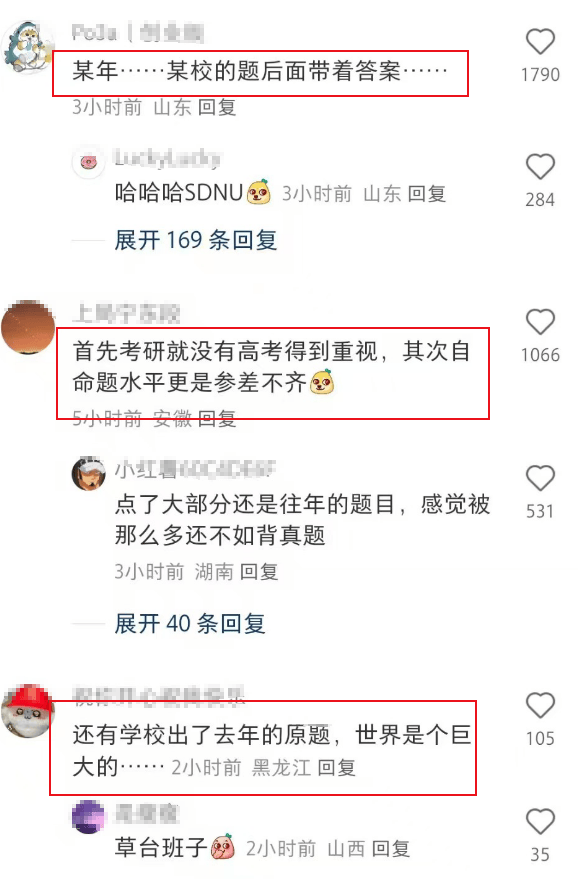Image resolution: width=578 pixels, height=879 pixels.
Task: Open the cat avatar of top commenter
Action: 28,47
